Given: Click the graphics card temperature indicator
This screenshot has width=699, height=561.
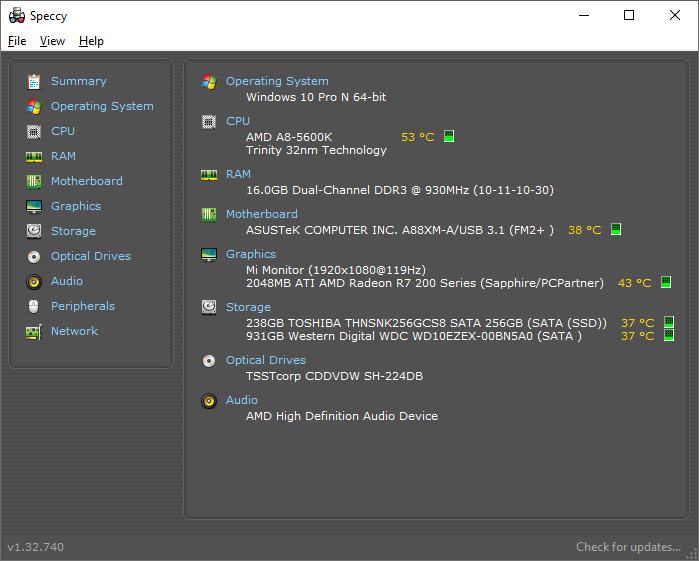Looking at the screenshot, I should click(x=666, y=283).
